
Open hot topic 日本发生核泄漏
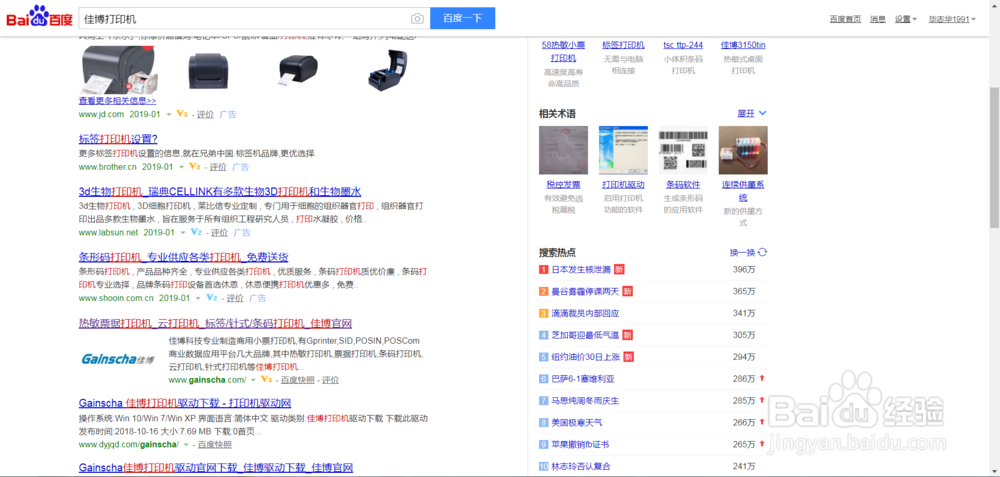[x=581, y=270]
